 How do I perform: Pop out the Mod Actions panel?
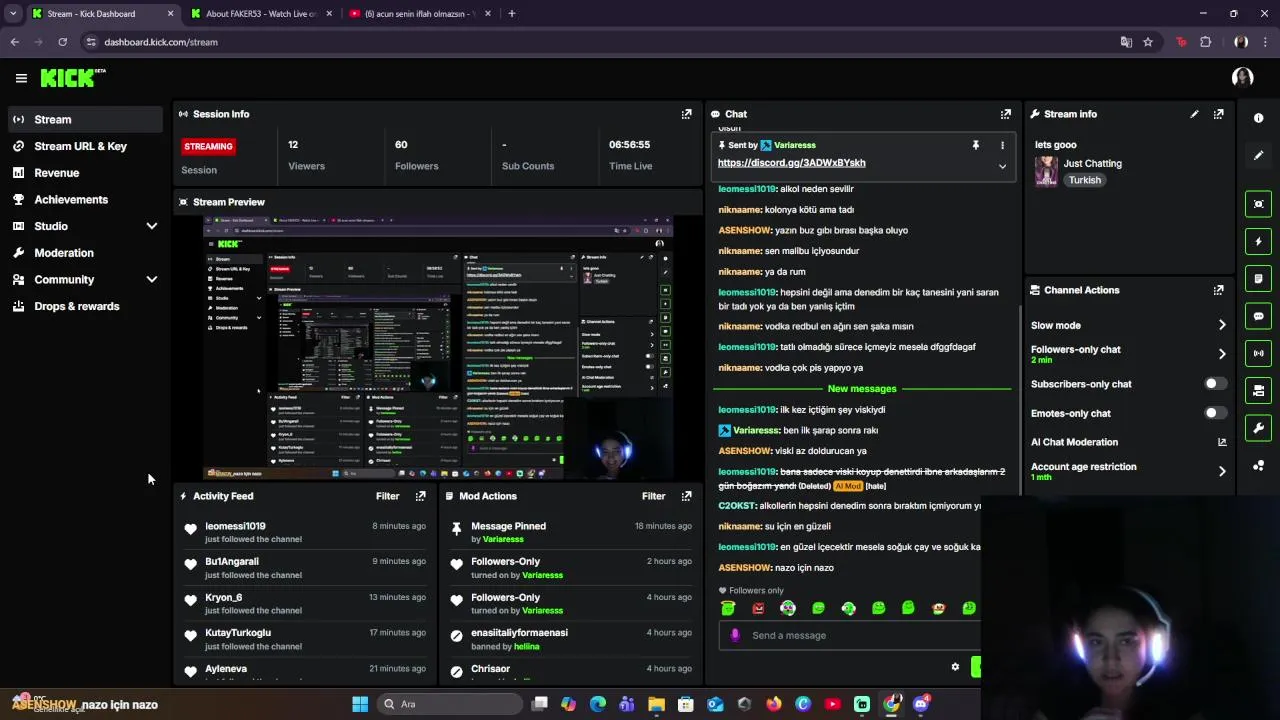[686, 496]
